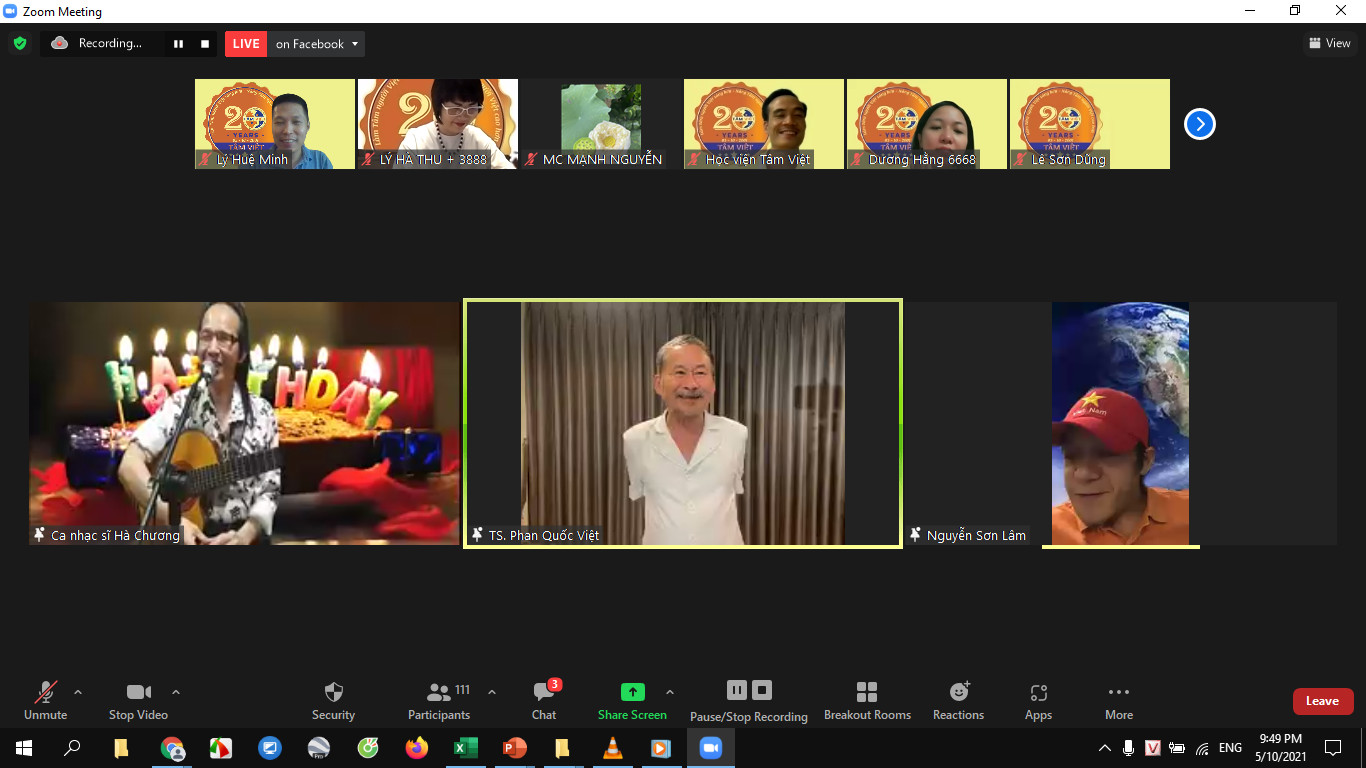
Task: Open the Participants panel
Action: [439, 701]
